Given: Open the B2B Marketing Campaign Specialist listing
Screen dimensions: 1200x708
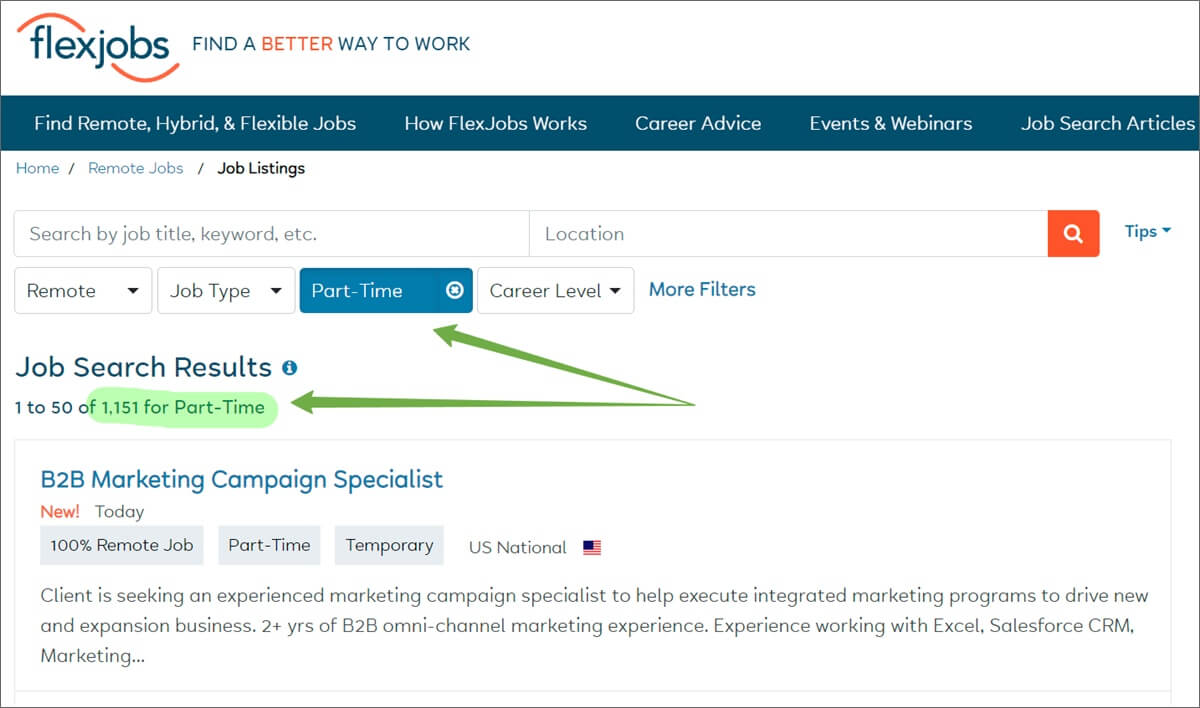Looking at the screenshot, I should point(241,479).
